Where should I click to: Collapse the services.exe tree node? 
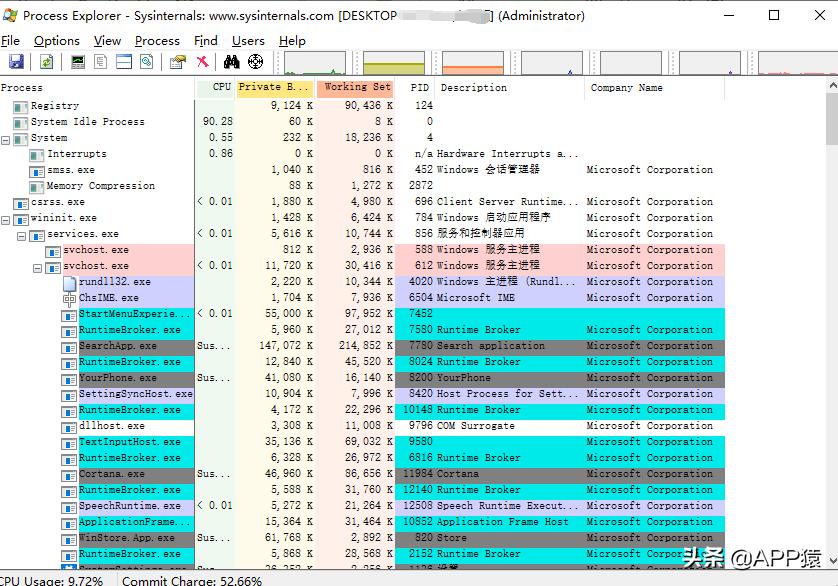(x=22, y=234)
